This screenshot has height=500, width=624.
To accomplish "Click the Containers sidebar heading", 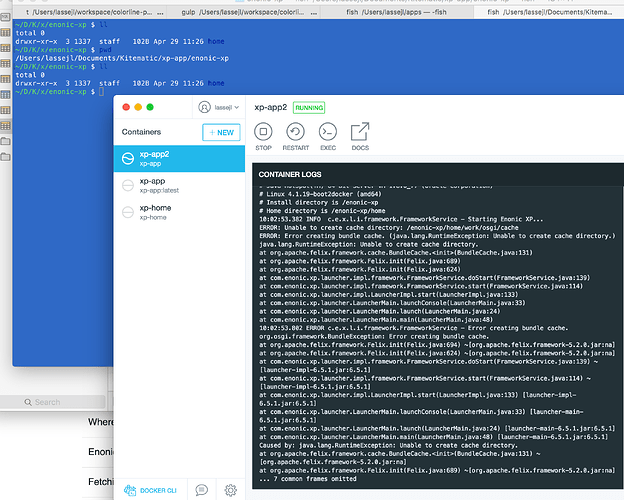I will [141, 132].
